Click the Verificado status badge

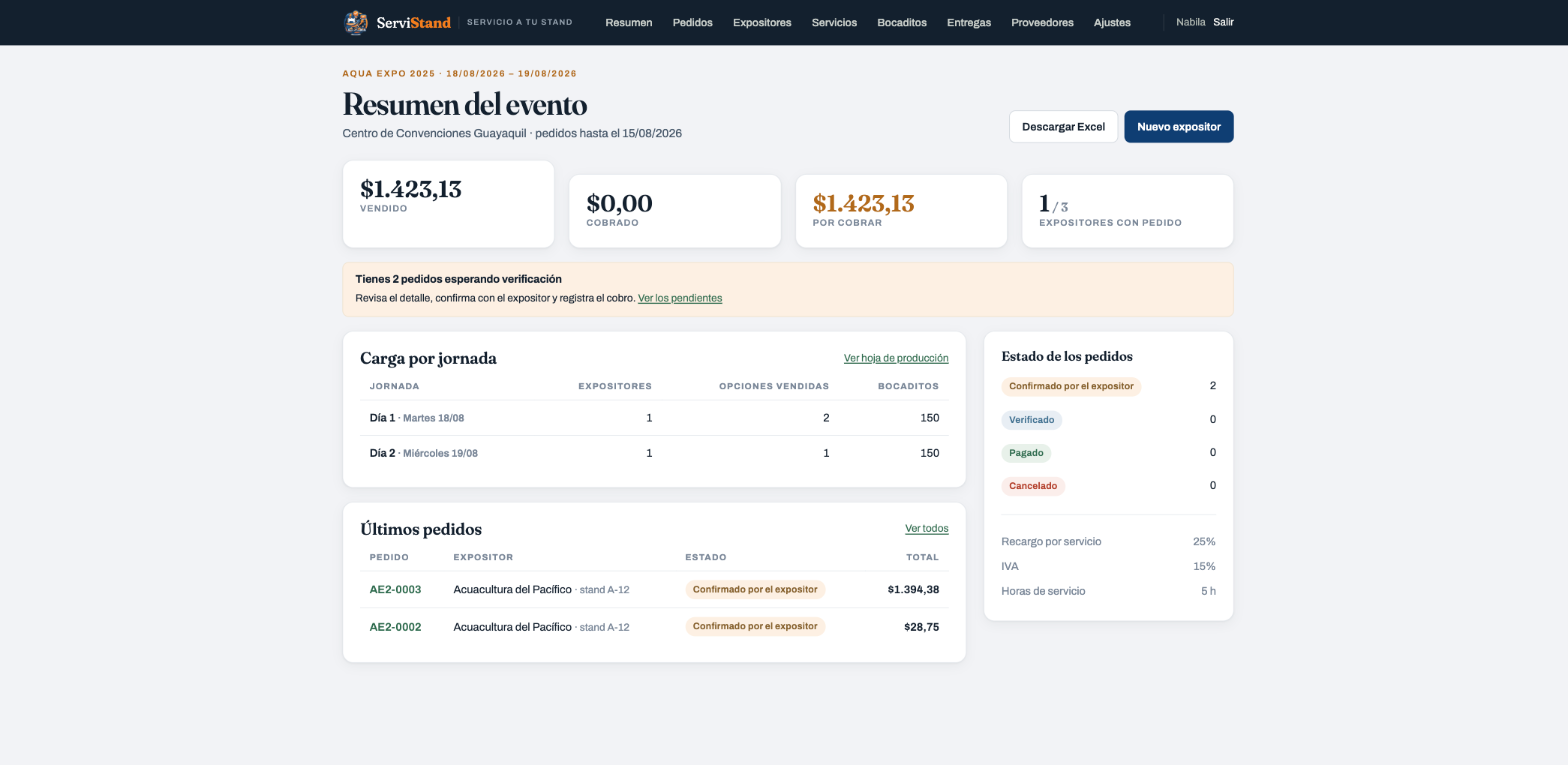click(x=1031, y=420)
